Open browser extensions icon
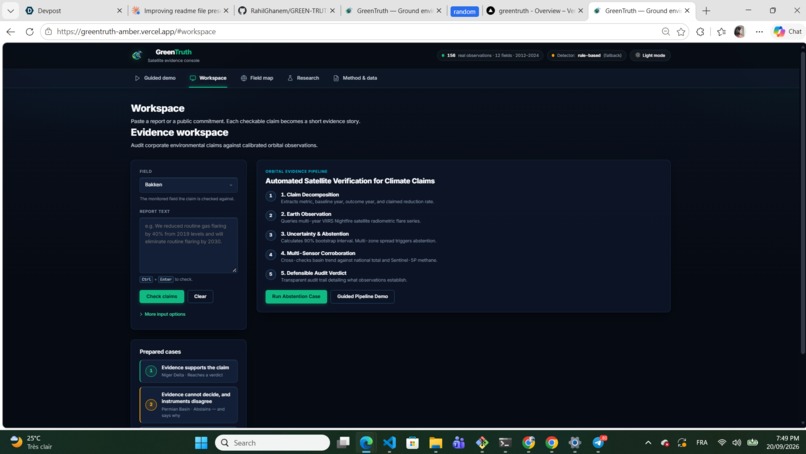 (700, 32)
